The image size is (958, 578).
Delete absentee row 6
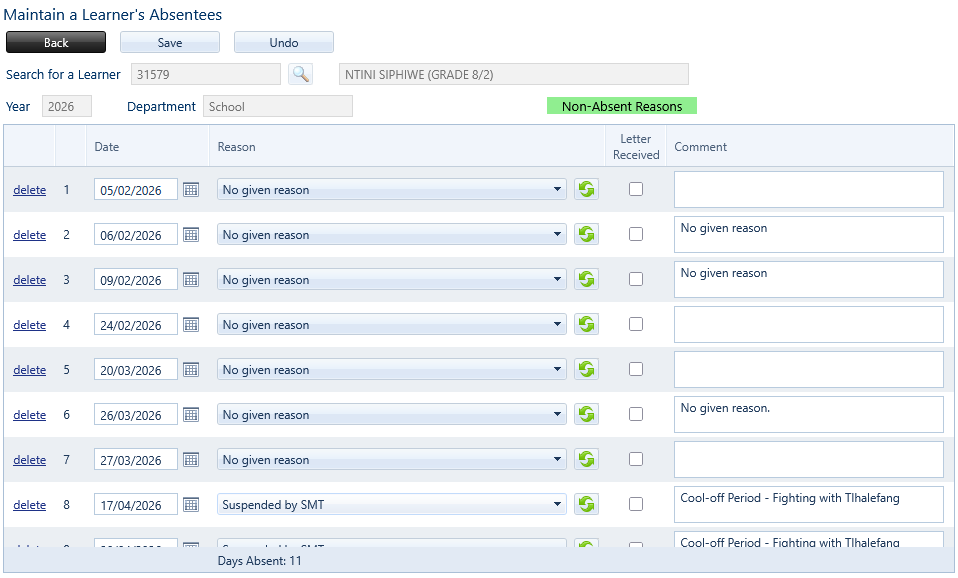pyautogui.click(x=29, y=415)
